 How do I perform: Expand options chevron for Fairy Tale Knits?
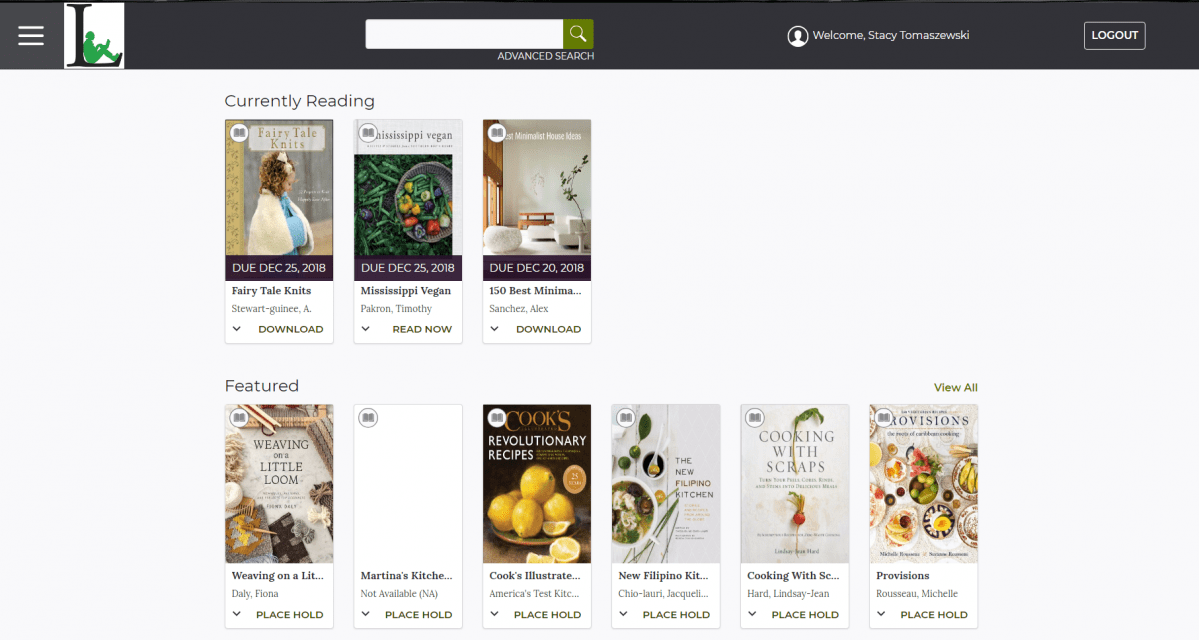click(x=237, y=329)
